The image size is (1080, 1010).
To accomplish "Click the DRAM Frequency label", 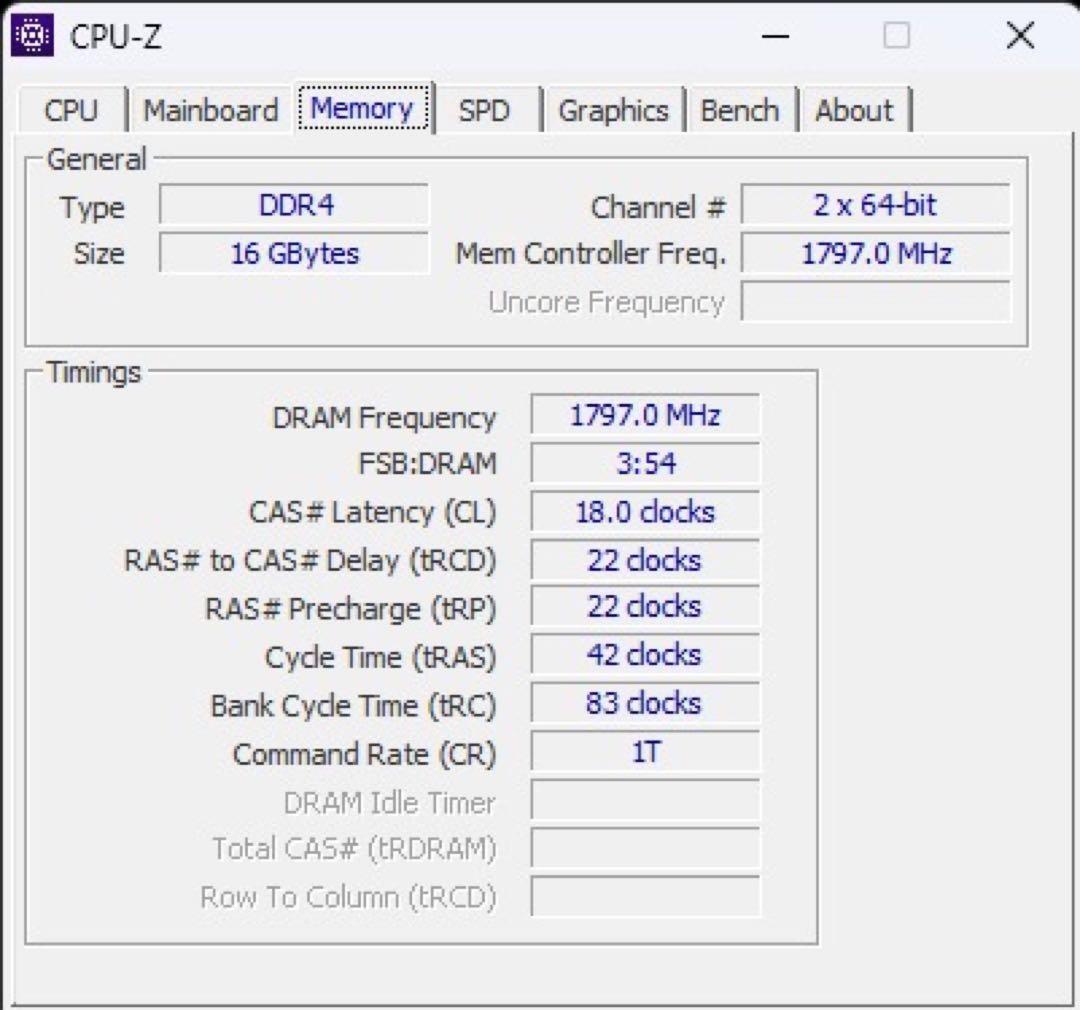I will point(384,418).
